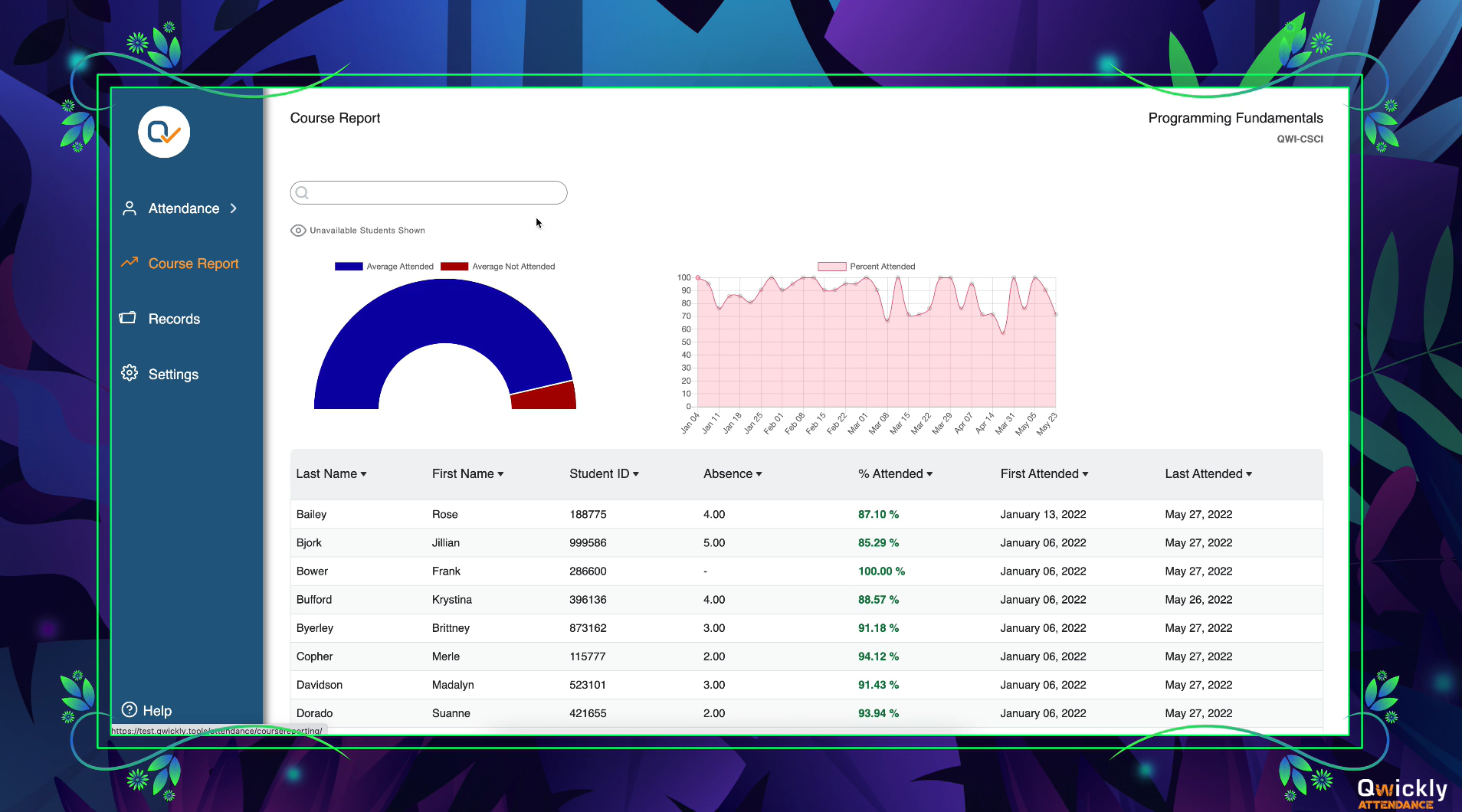Click the Help question mark icon

point(129,709)
